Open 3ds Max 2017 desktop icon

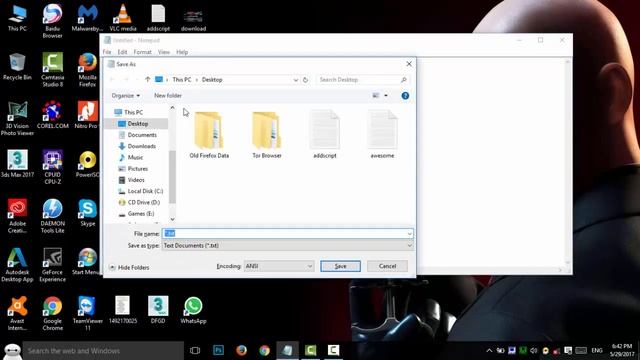(17, 164)
